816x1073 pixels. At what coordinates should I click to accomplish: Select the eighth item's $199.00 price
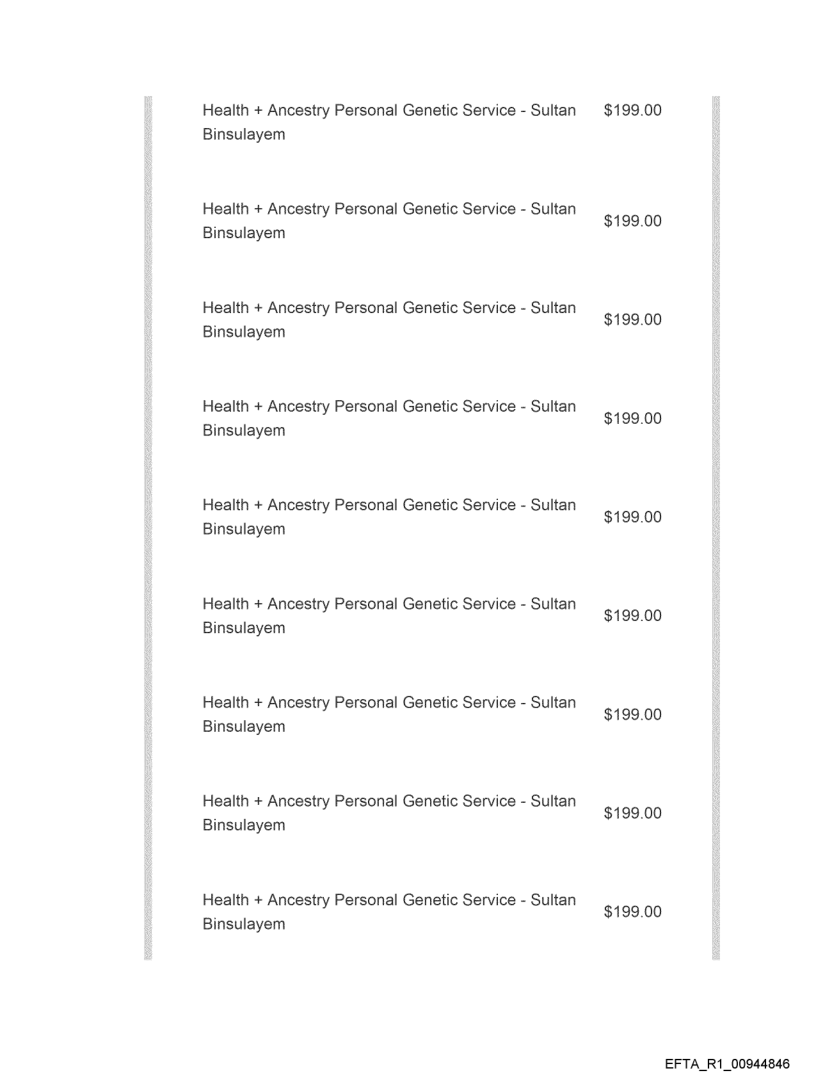click(632, 813)
